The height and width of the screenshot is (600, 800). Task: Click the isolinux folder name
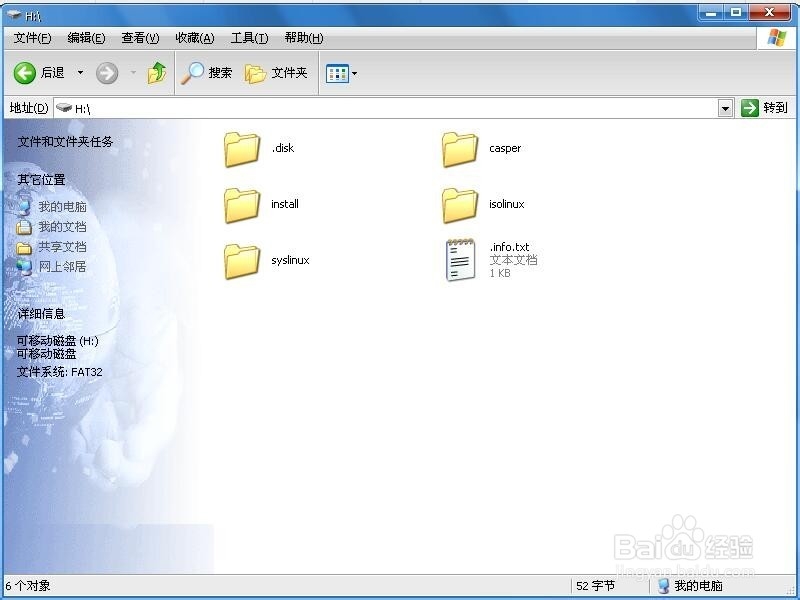pyautogui.click(x=507, y=204)
